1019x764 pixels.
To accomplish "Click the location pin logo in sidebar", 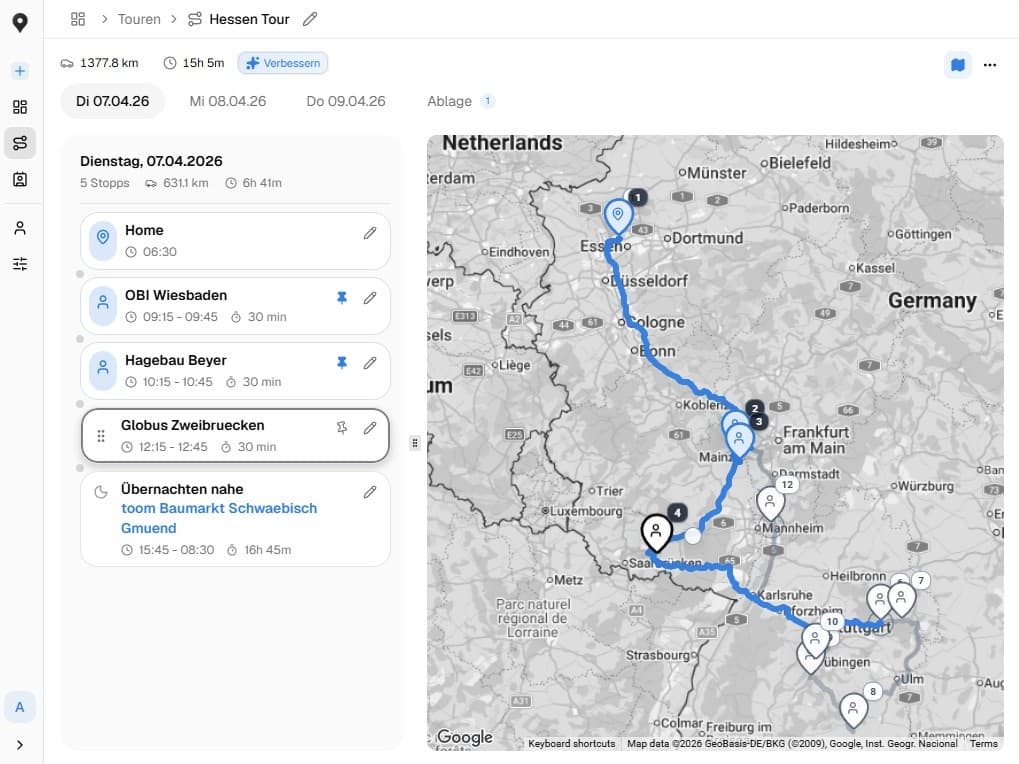I will (x=20, y=22).
